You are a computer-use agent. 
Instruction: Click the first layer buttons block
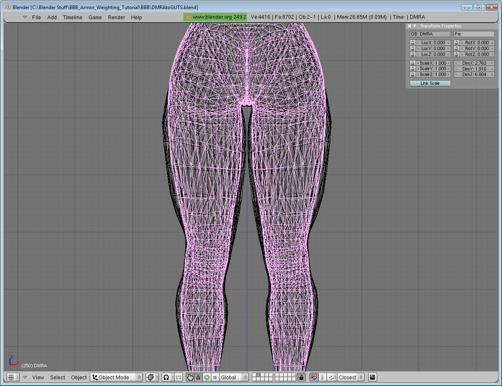coord(262,377)
